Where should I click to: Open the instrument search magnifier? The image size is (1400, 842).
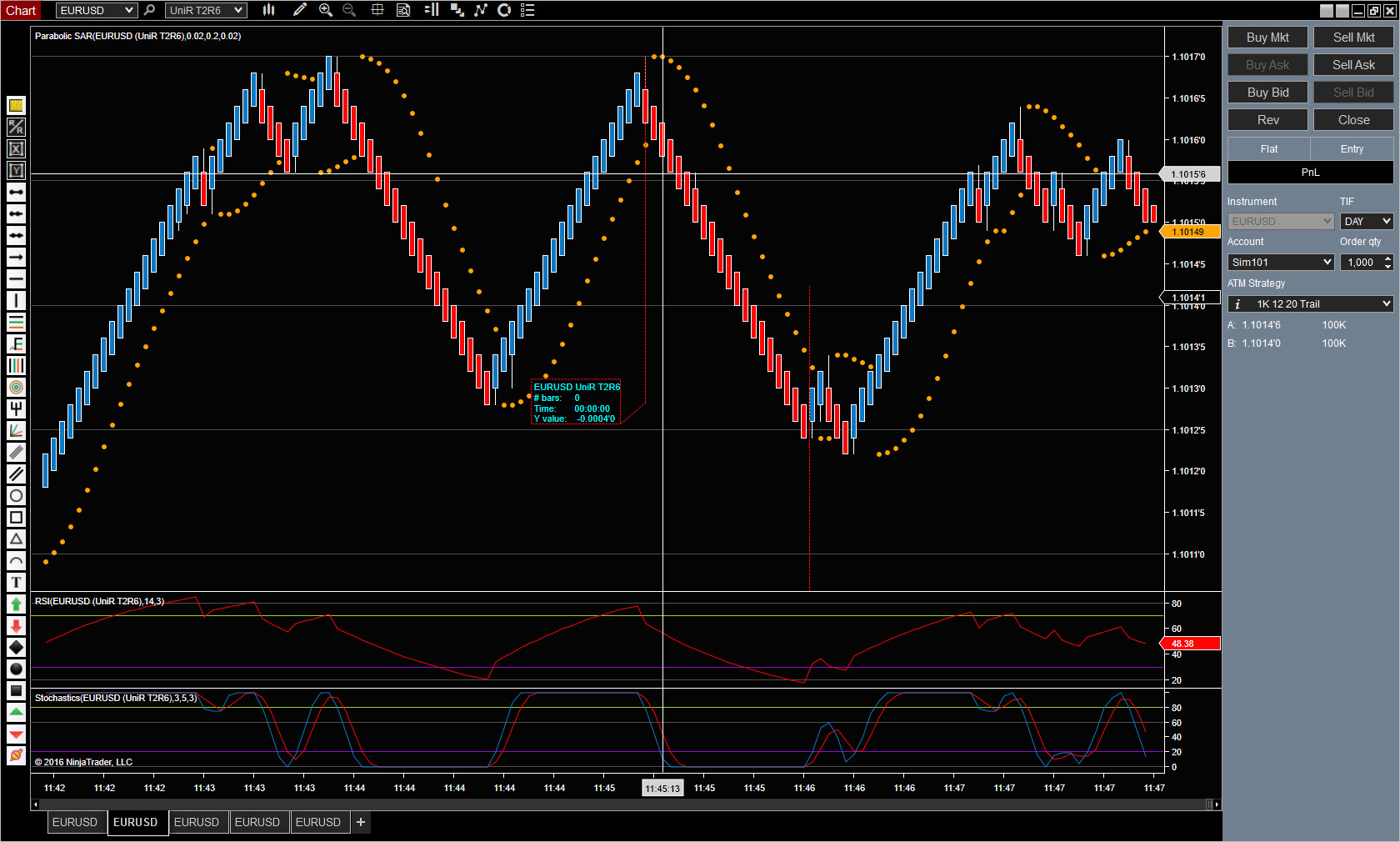[149, 10]
